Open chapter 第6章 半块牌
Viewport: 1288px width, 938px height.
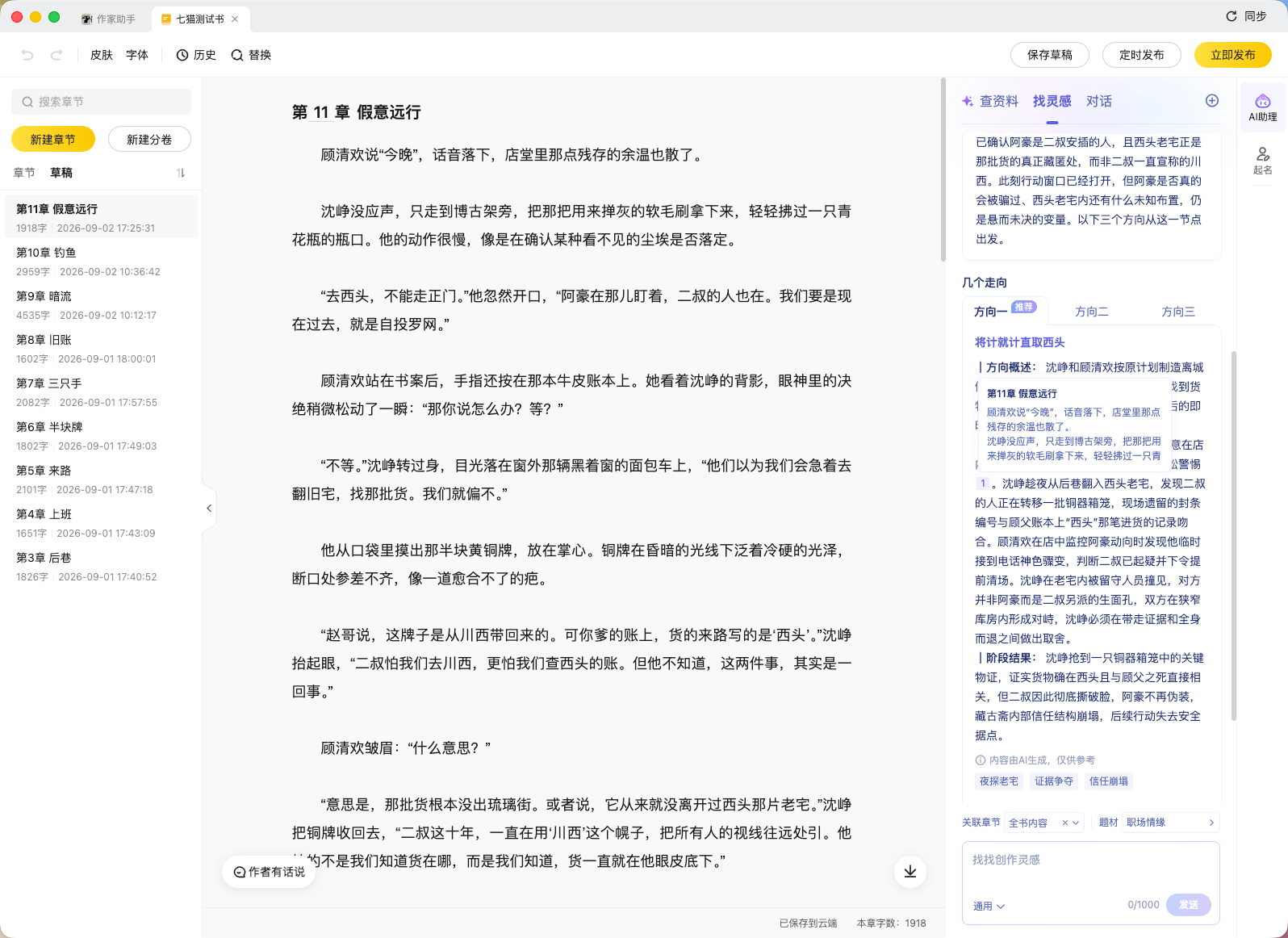102,435
